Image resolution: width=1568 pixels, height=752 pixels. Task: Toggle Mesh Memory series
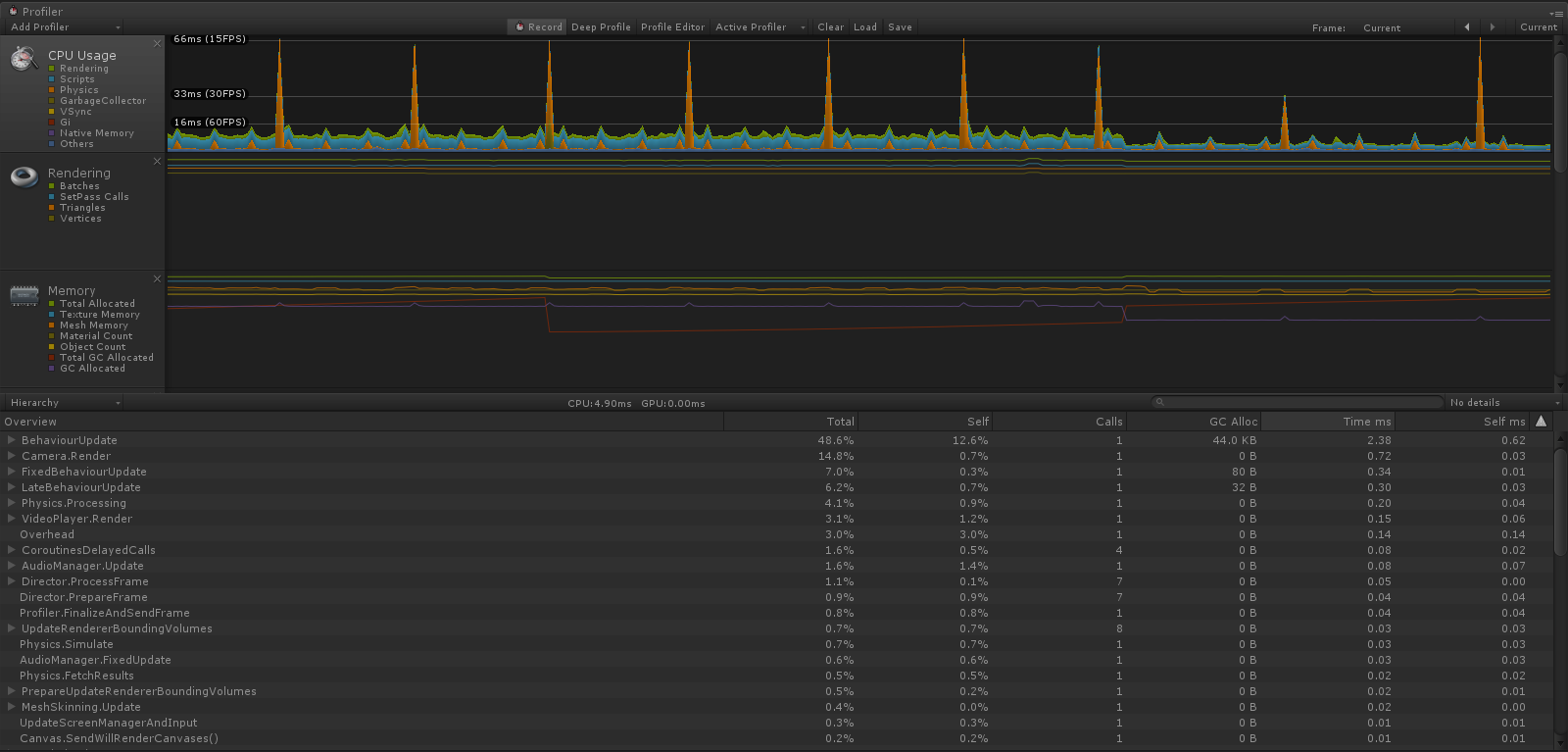point(52,326)
